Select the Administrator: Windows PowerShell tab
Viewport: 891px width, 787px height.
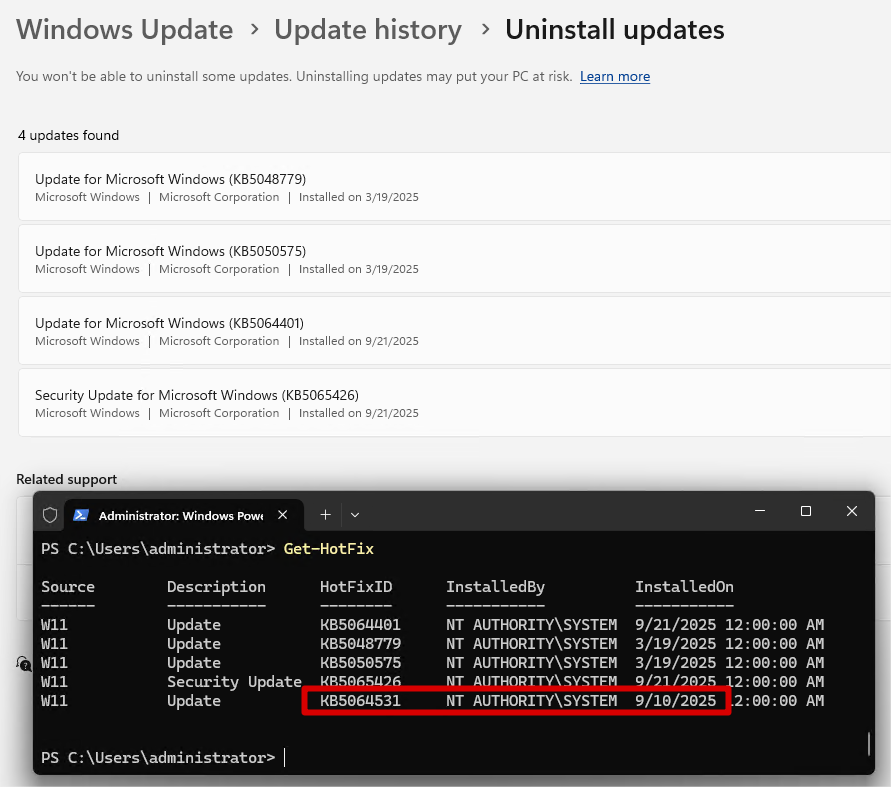pos(180,515)
